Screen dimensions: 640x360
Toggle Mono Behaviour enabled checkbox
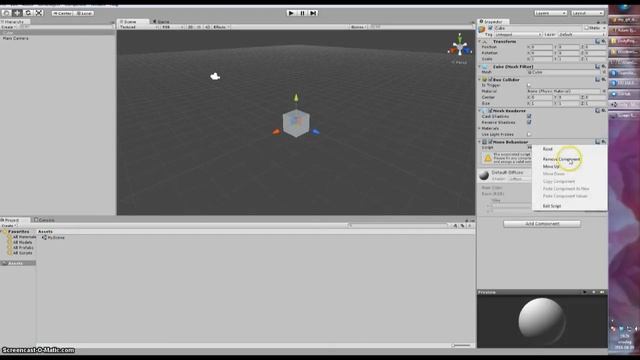click(x=490, y=142)
